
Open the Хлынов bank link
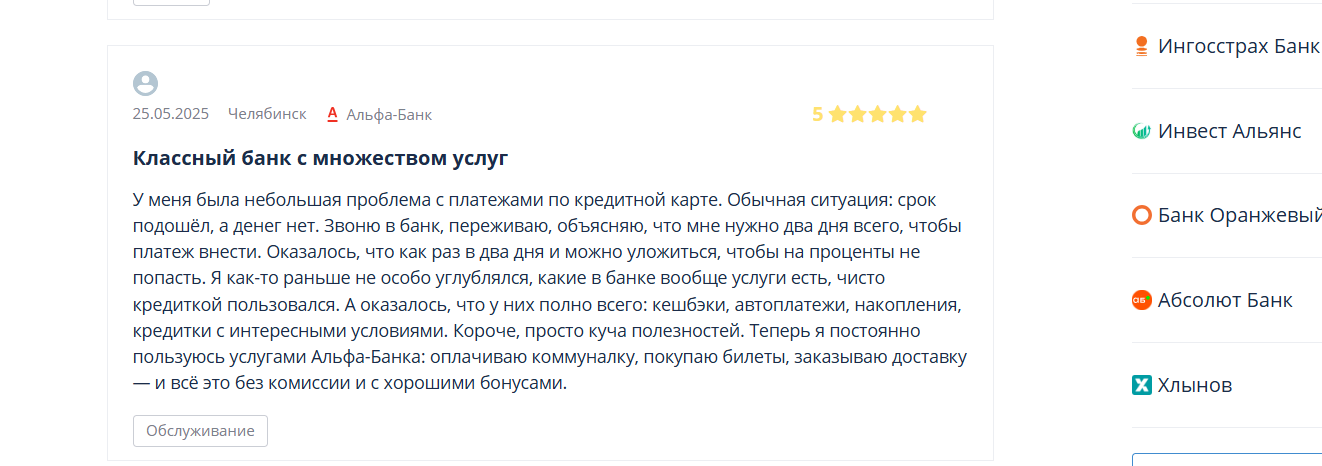tap(1195, 385)
